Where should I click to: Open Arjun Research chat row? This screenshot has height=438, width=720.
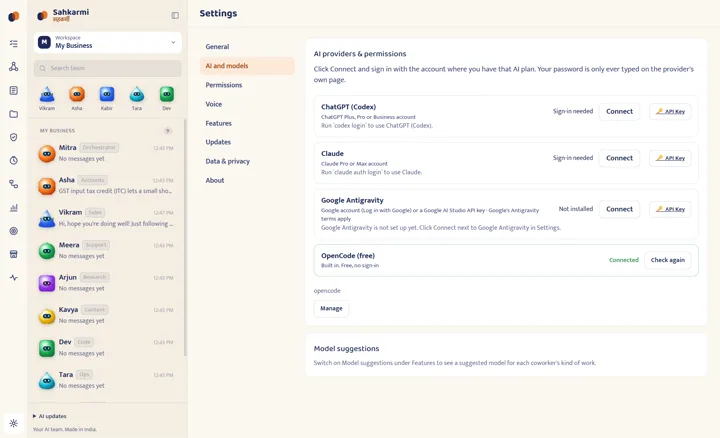[107, 283]
